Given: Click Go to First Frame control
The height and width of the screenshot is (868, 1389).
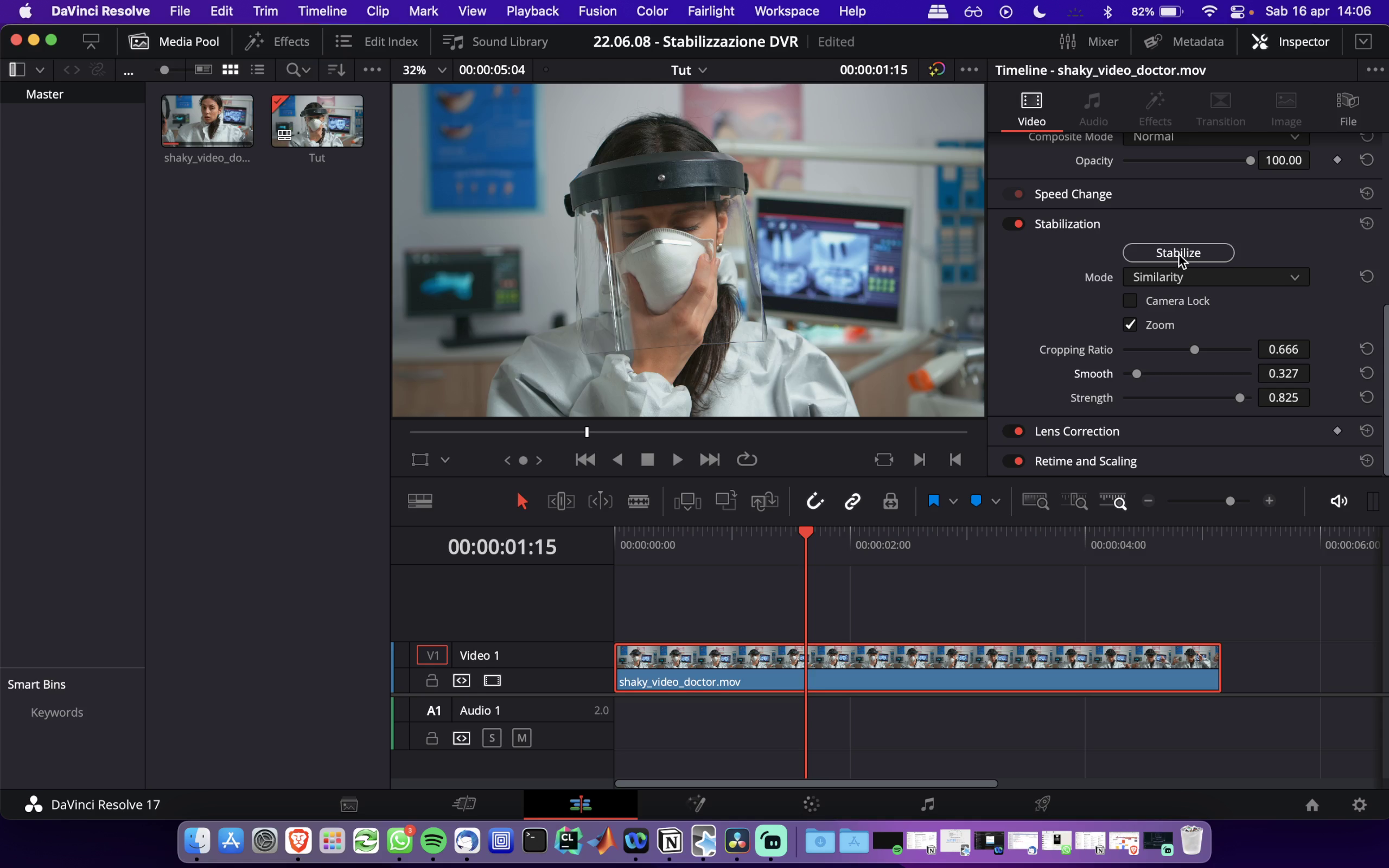Looking at the screenshot, I should coord(585,459).
